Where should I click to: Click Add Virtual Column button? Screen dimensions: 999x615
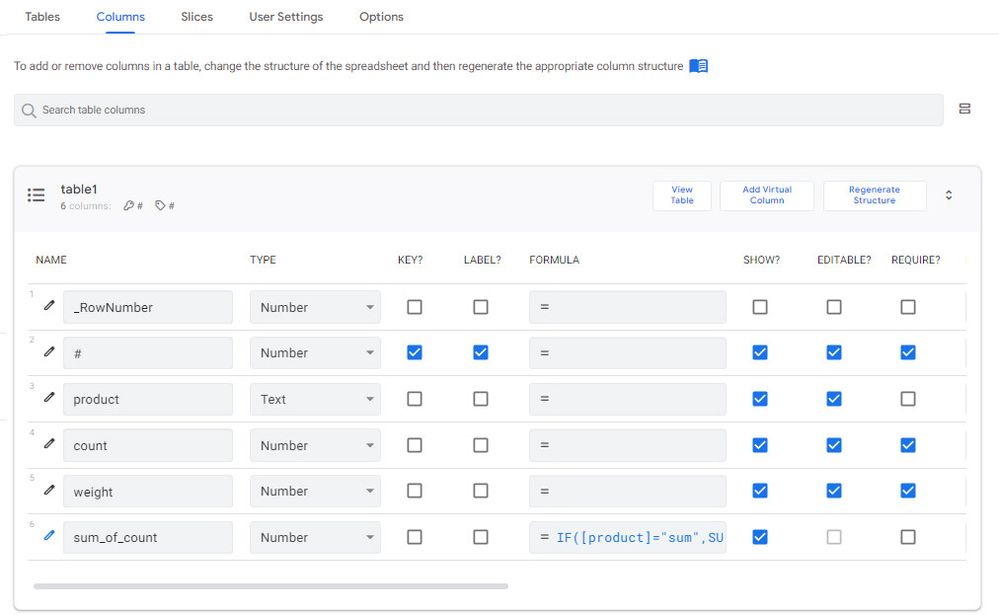point(767,195)
